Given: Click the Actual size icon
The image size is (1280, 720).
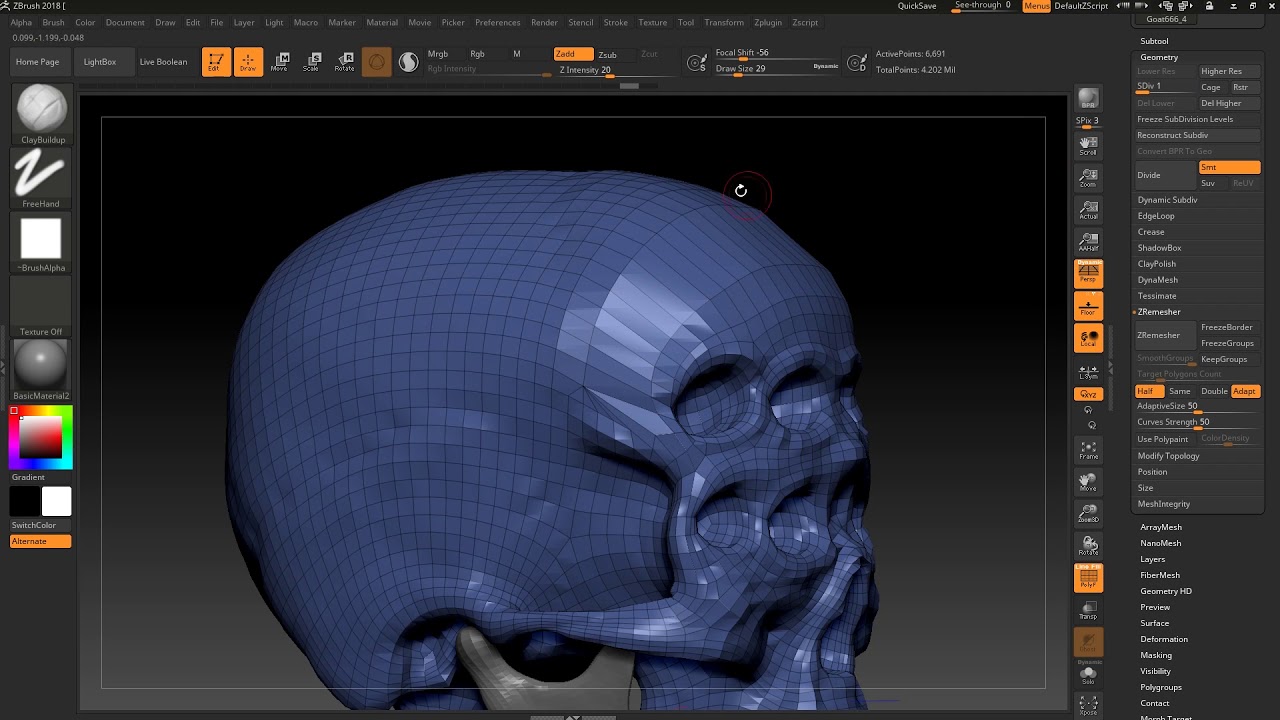Looking at the screenshot, I should tap(1088, 210).
